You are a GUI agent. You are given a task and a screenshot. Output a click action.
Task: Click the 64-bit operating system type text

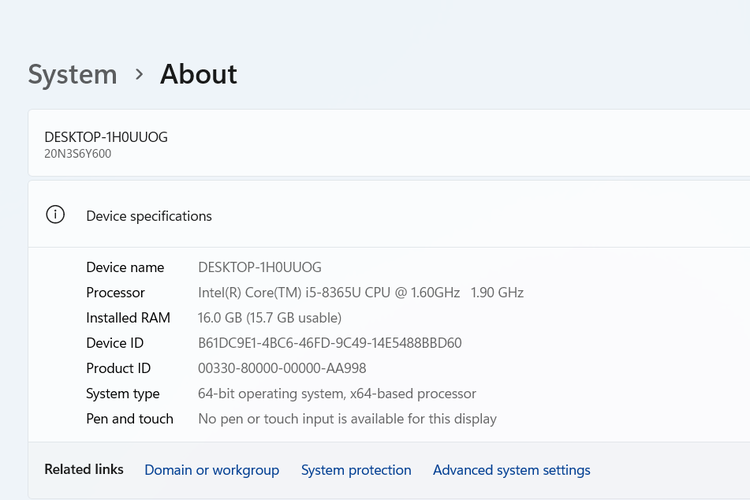(337, 394)
